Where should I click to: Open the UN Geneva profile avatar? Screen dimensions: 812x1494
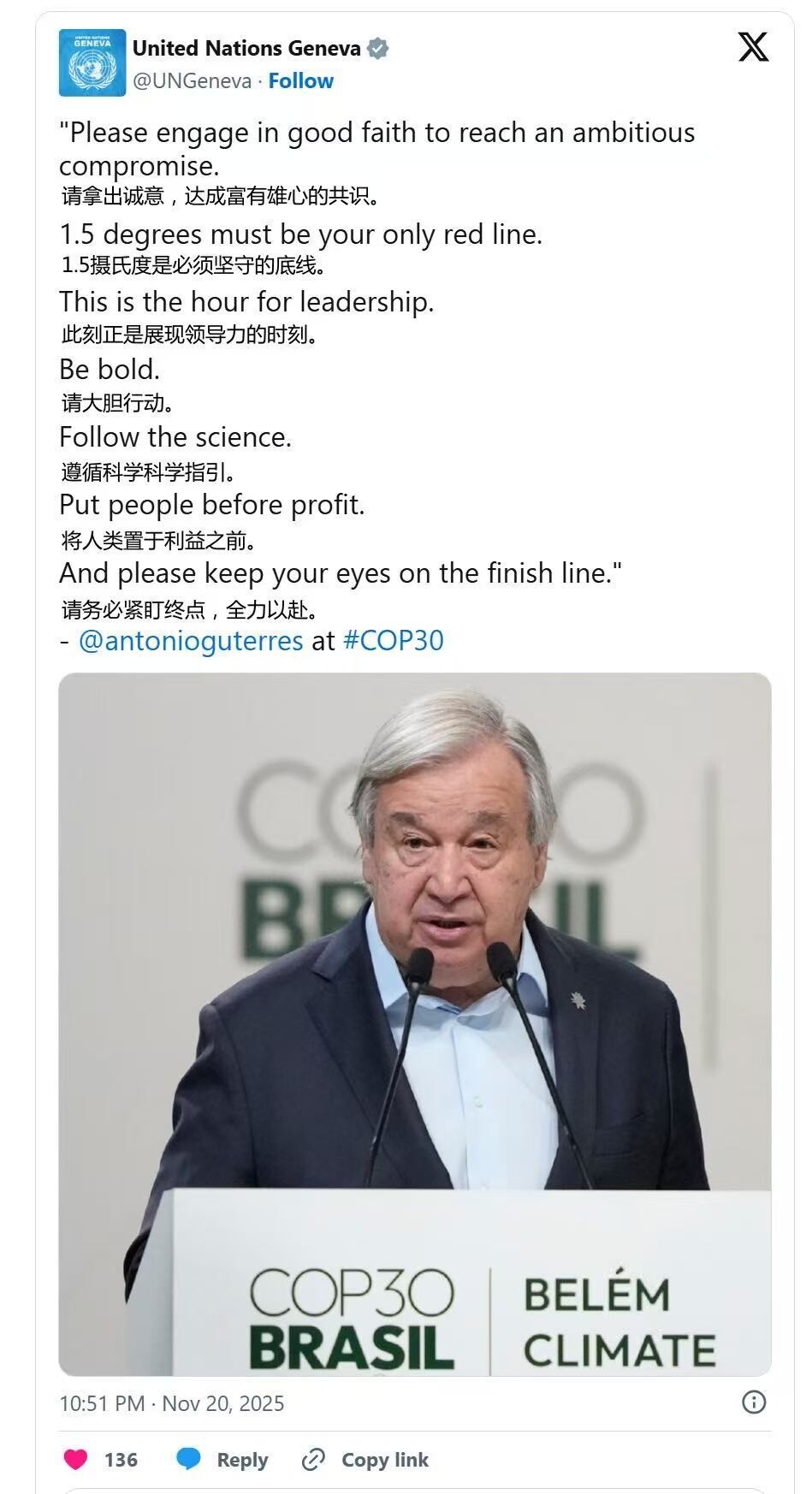(92, 62)
